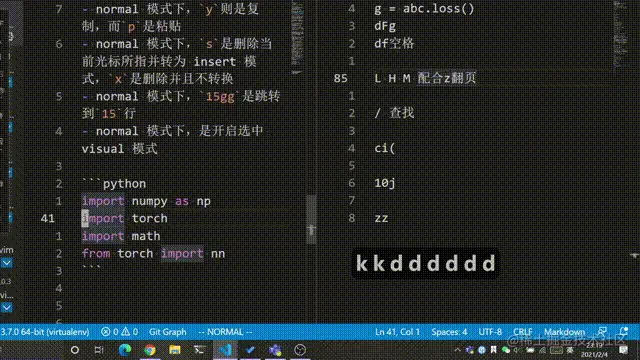The height and width of the screenshot is (360, 640).
Task: Click the 'import math' line
Action: [121, 236]
